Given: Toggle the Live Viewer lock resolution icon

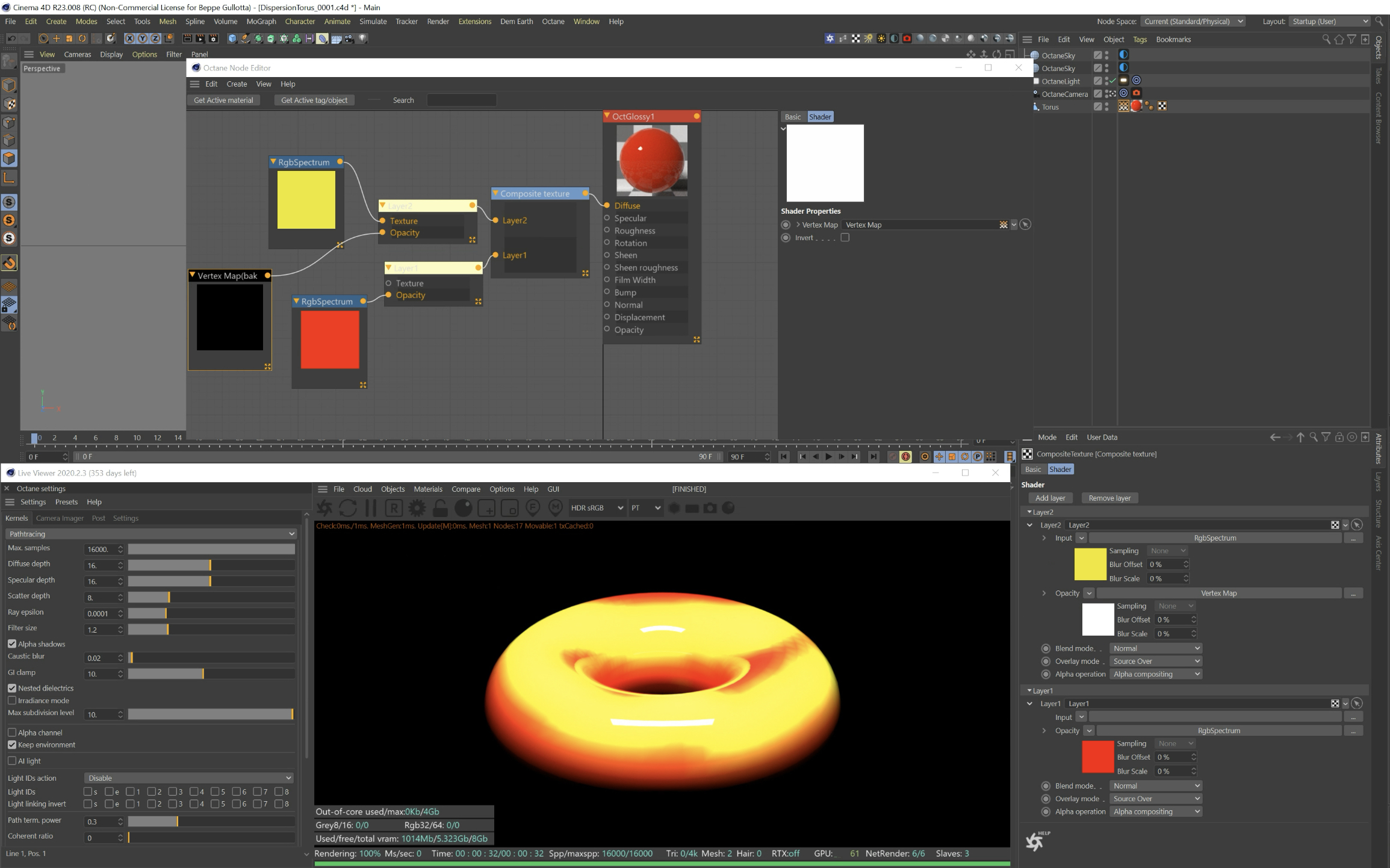Looking at the screenshot, I should [x=440, y=508].
